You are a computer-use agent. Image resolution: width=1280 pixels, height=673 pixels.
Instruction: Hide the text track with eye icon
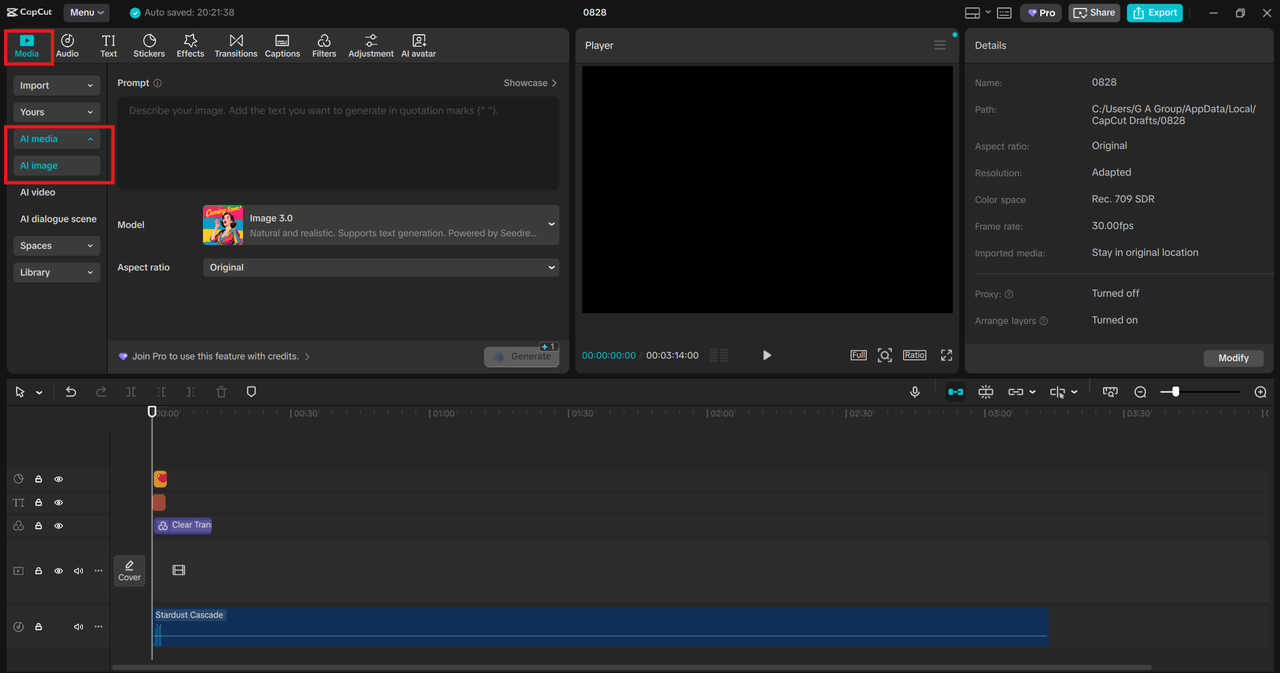(x=58, y=503)
